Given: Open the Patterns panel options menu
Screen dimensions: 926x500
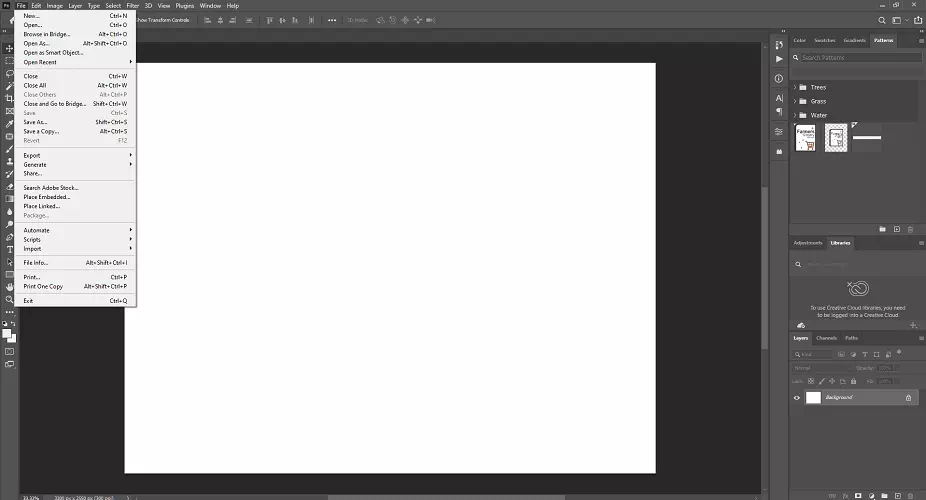Looking at the screenshot, I should tap(921, 41).
